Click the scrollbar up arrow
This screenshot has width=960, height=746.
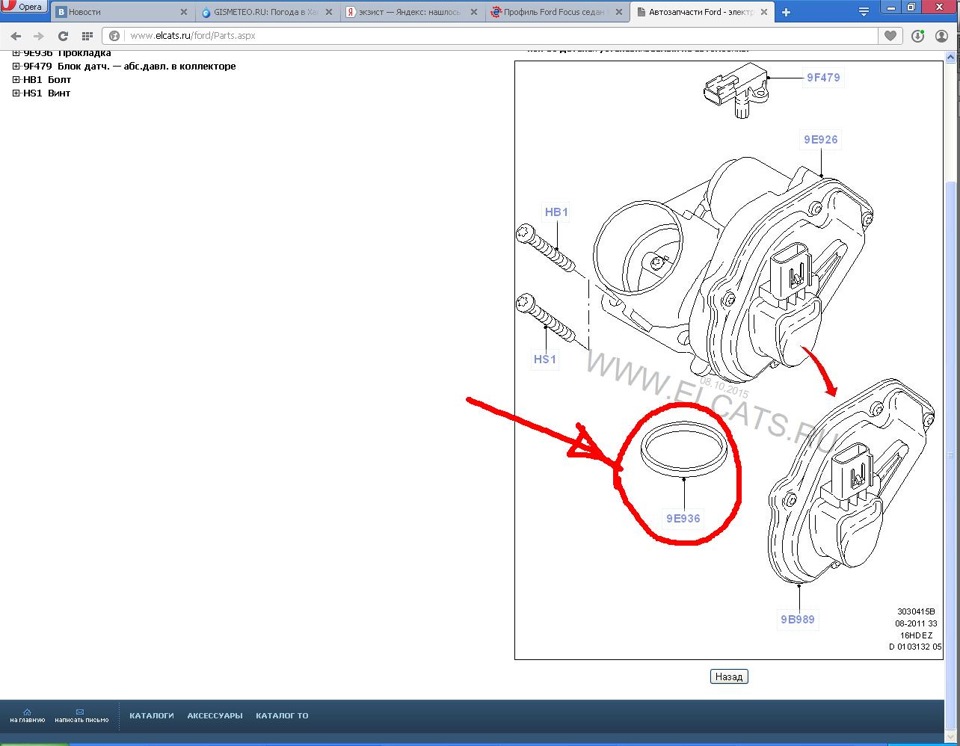tap(951, 57)
